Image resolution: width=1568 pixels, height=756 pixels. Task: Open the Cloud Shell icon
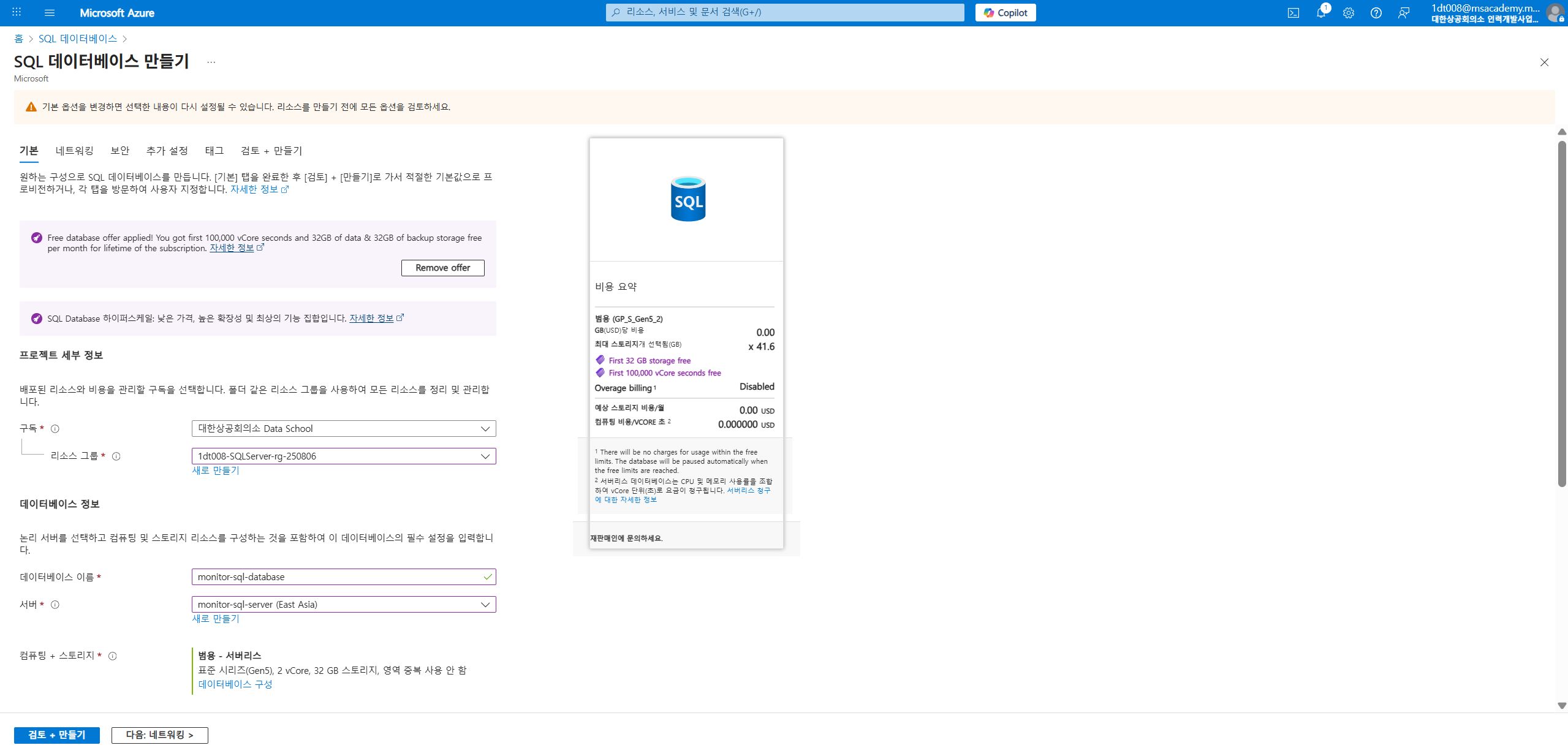(x=1293, y=13)
